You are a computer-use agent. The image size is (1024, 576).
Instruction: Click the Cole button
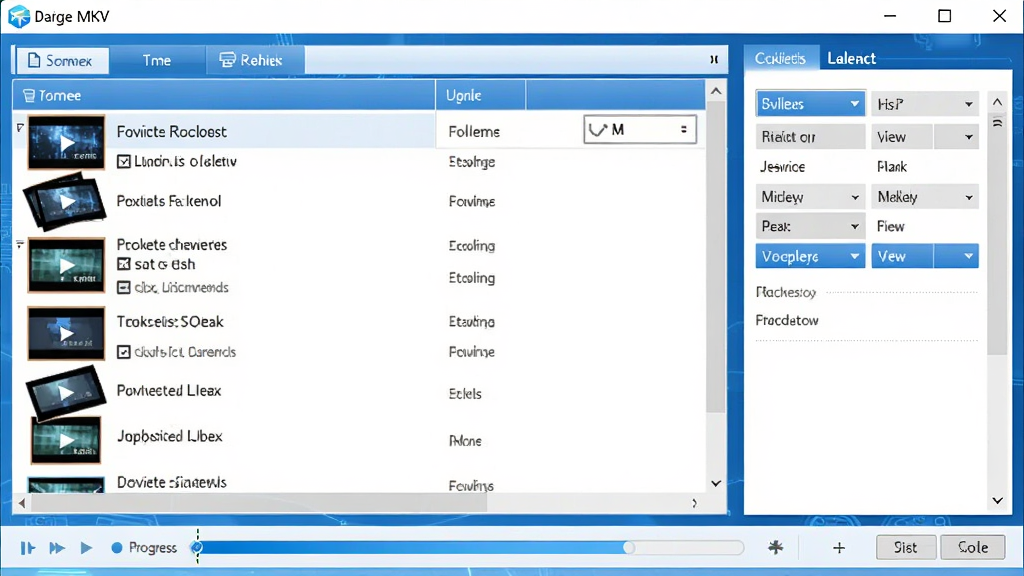[973, 547]
